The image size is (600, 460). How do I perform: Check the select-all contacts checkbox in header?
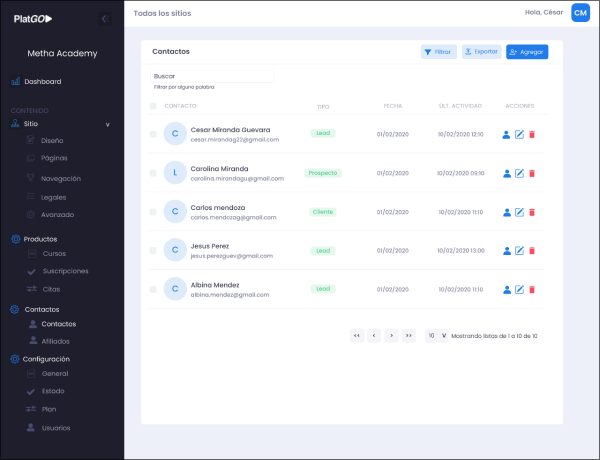[153, 106]
